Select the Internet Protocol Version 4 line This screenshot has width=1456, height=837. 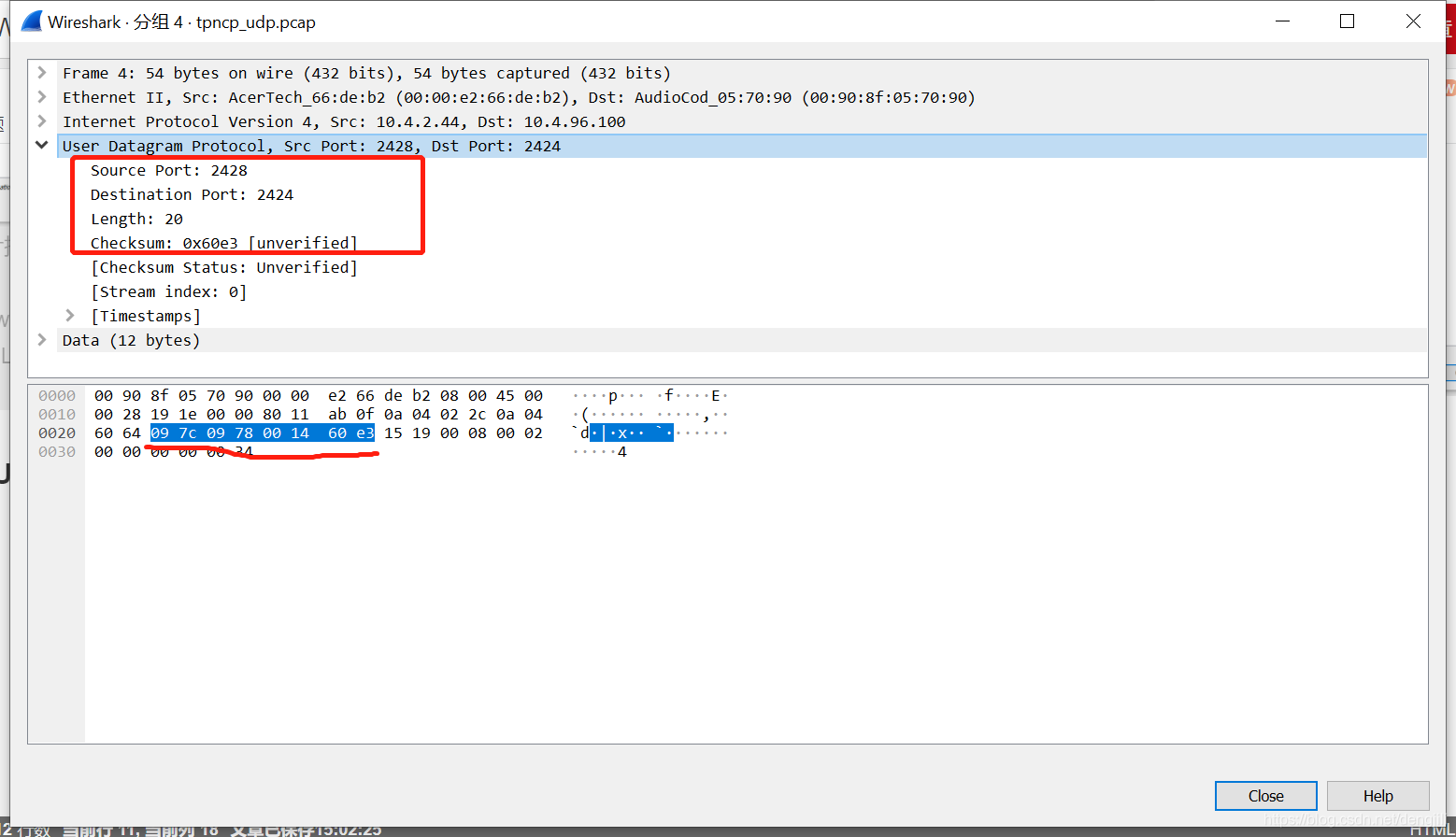[x=344, y=121]
